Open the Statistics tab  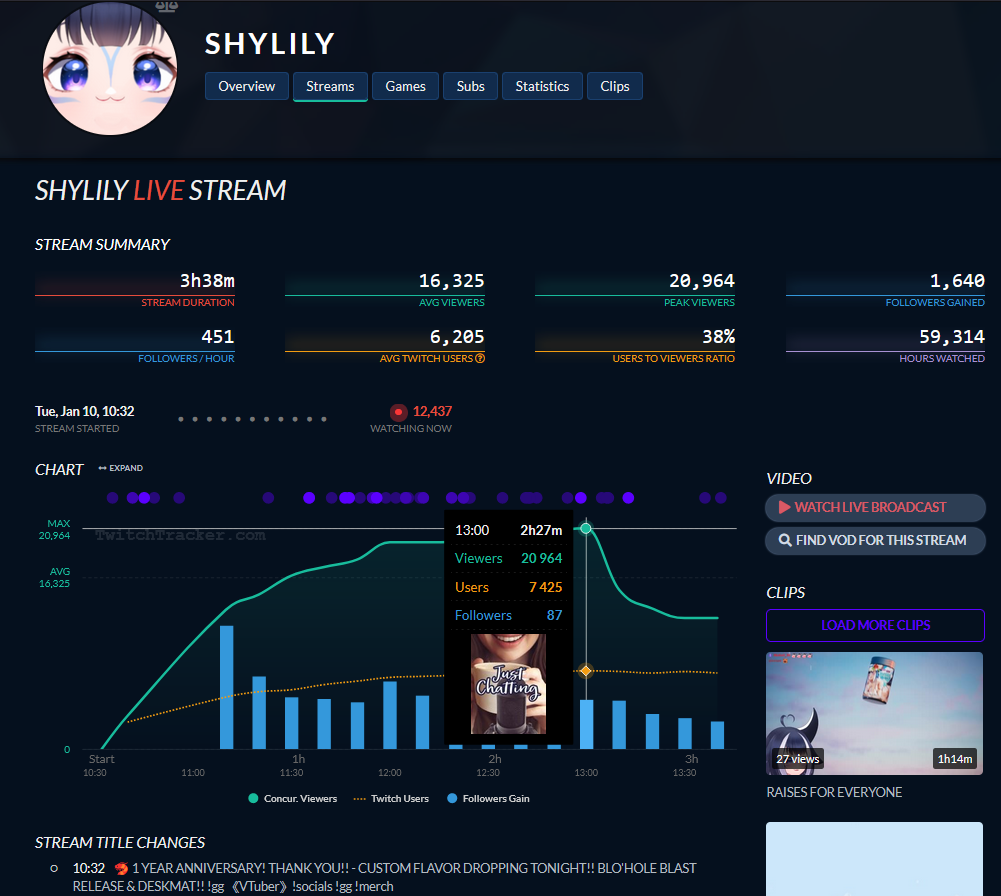tap(542, 86)
